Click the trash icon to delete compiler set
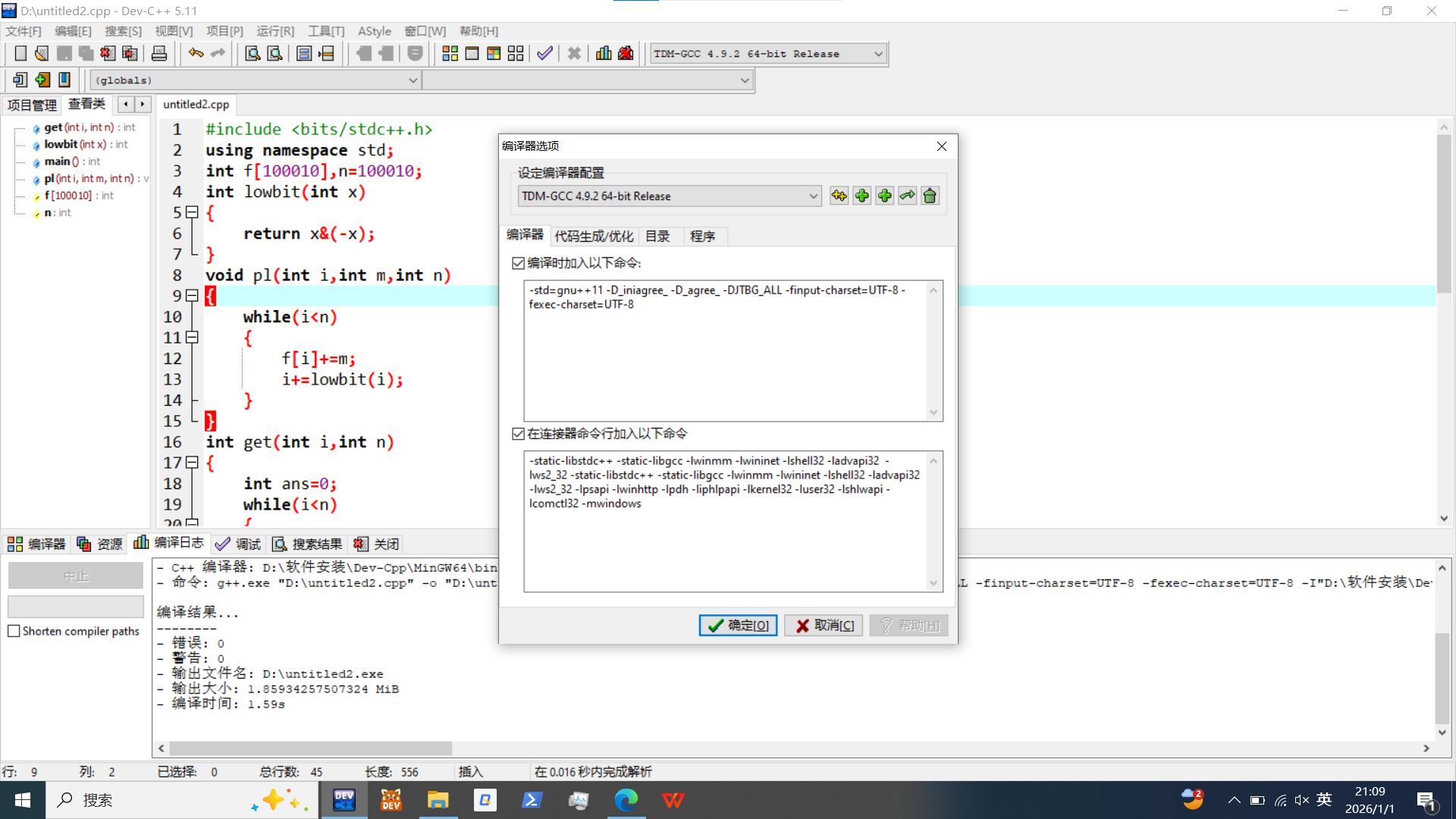 click(930, 196)
